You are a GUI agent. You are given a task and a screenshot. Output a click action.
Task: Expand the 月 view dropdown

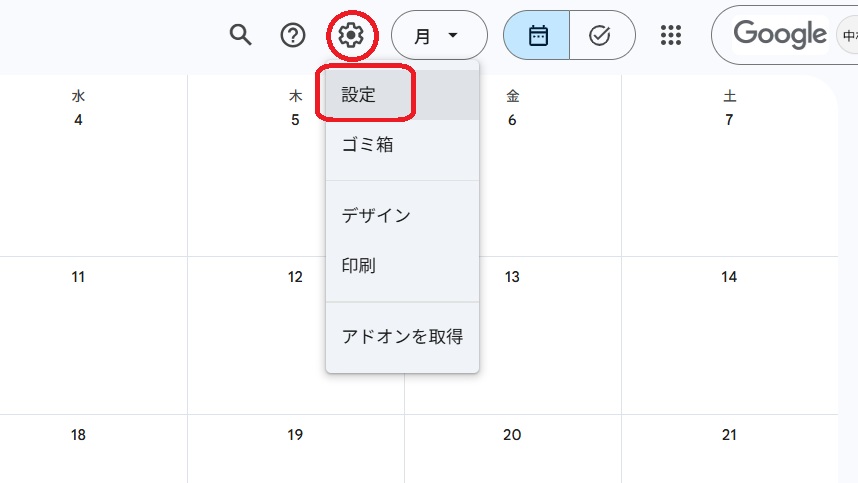pos(439,36)
